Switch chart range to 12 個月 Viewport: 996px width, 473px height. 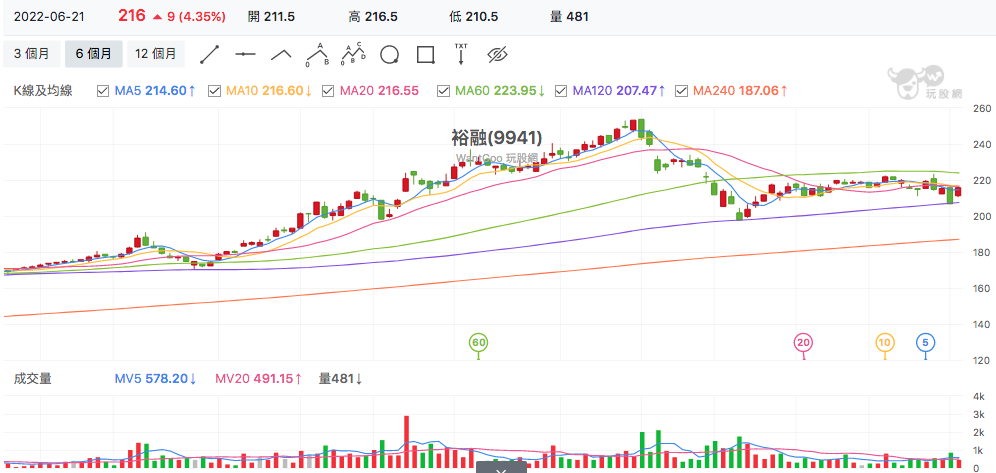tap(156, 54)
